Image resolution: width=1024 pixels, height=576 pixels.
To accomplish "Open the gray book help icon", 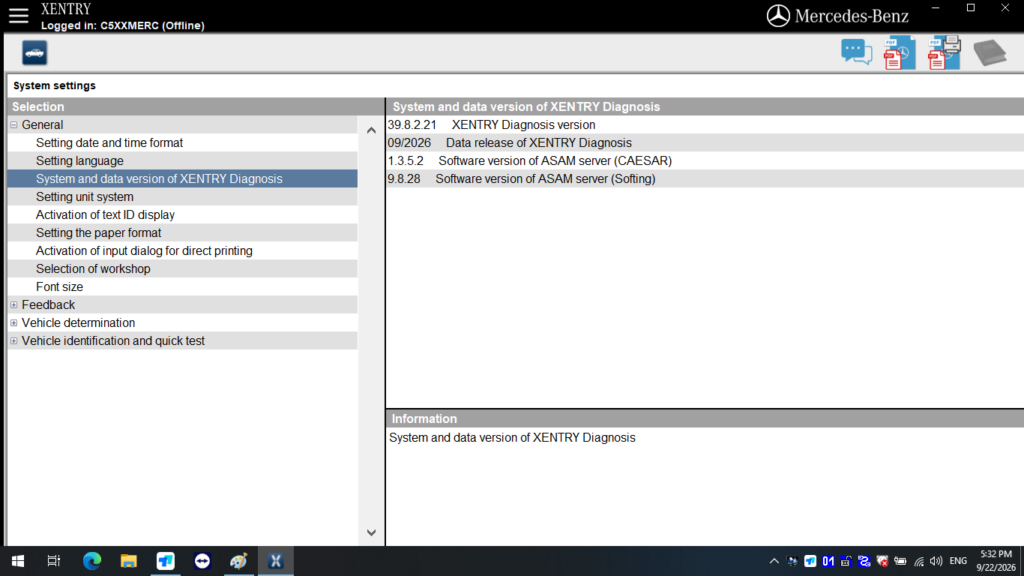I will tap(990, 53).
